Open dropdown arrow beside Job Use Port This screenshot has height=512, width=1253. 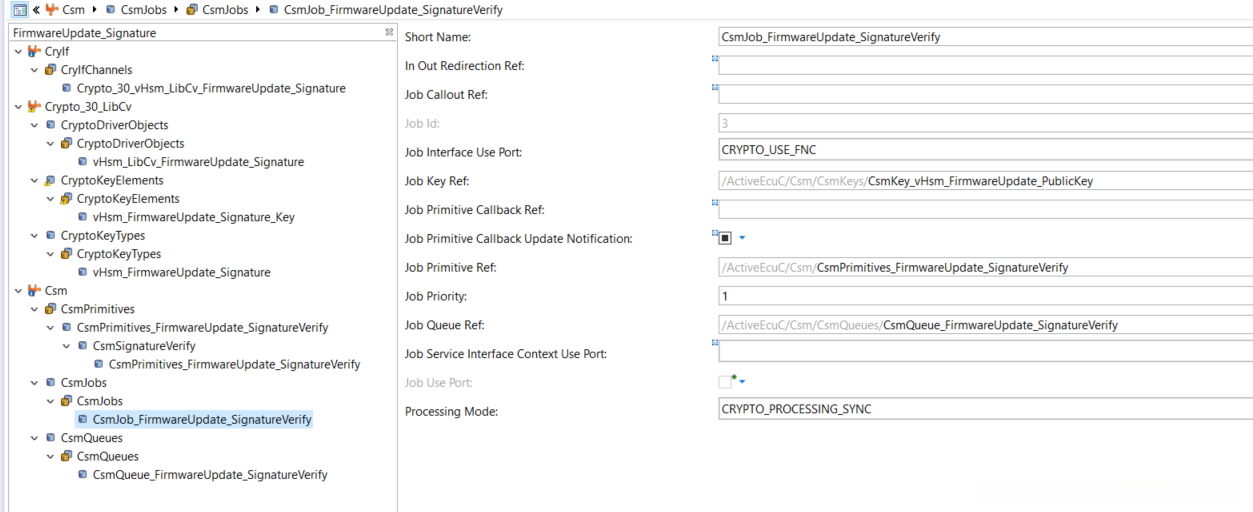[x=742, y=382]
